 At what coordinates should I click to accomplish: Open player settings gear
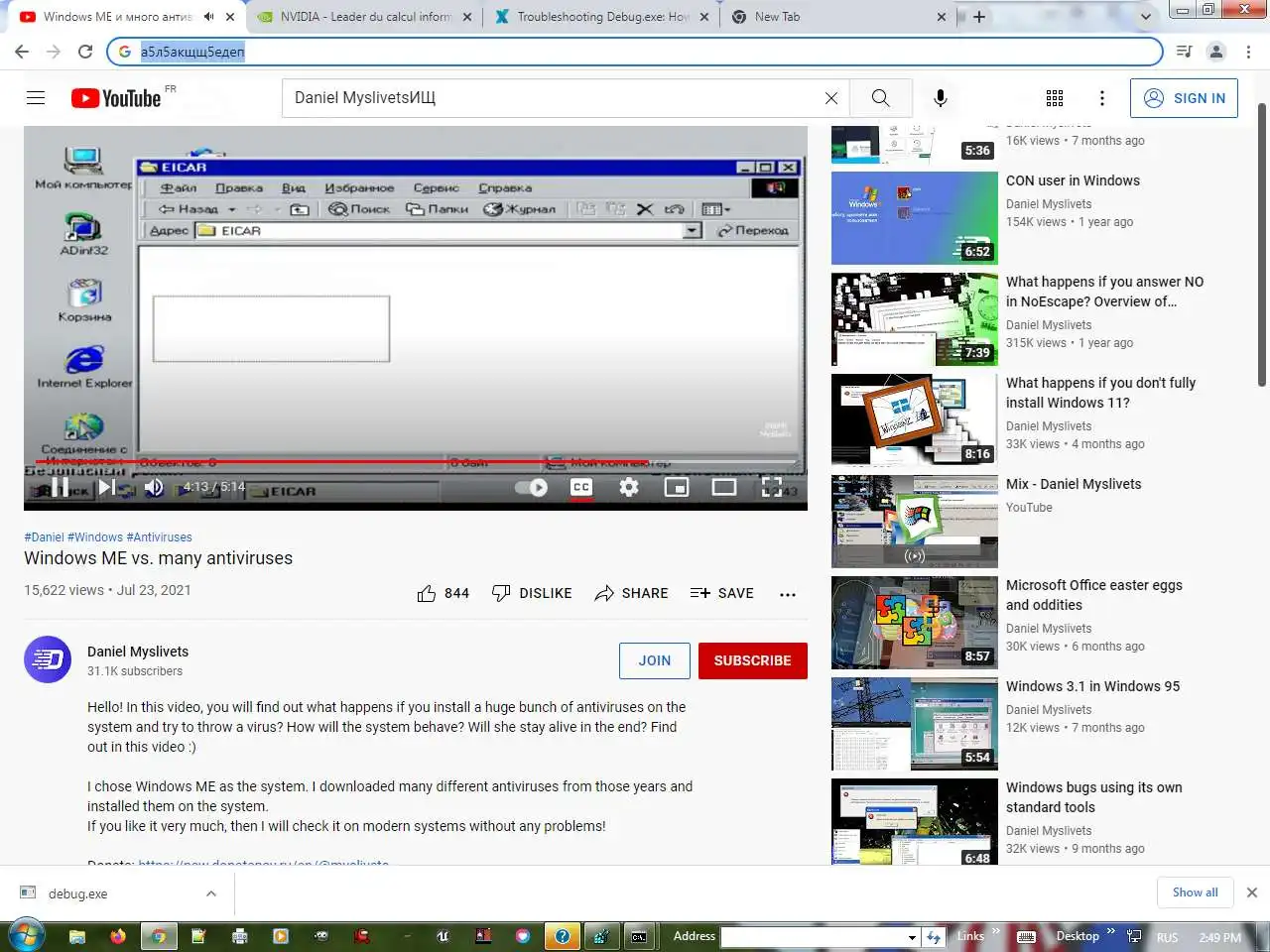click(x=629, y=487)
